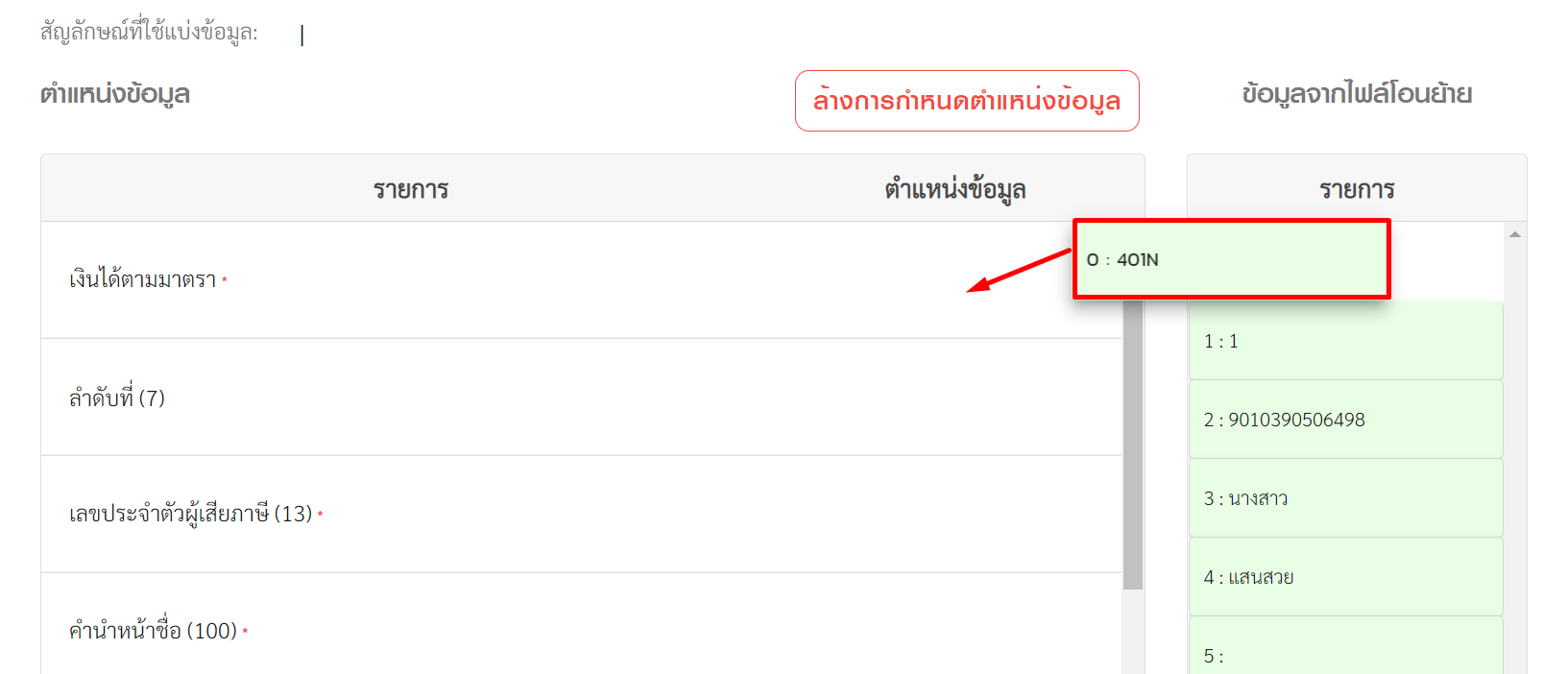Select the '2 : 9010390506498' data item

click(1345, 420)
